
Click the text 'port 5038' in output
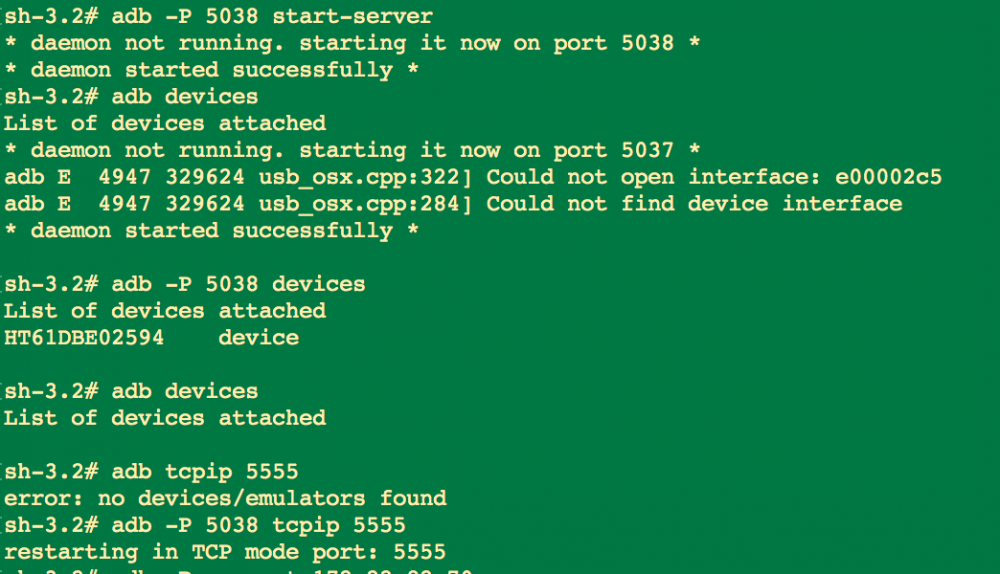pyautogui.click(x=614, y=43)
